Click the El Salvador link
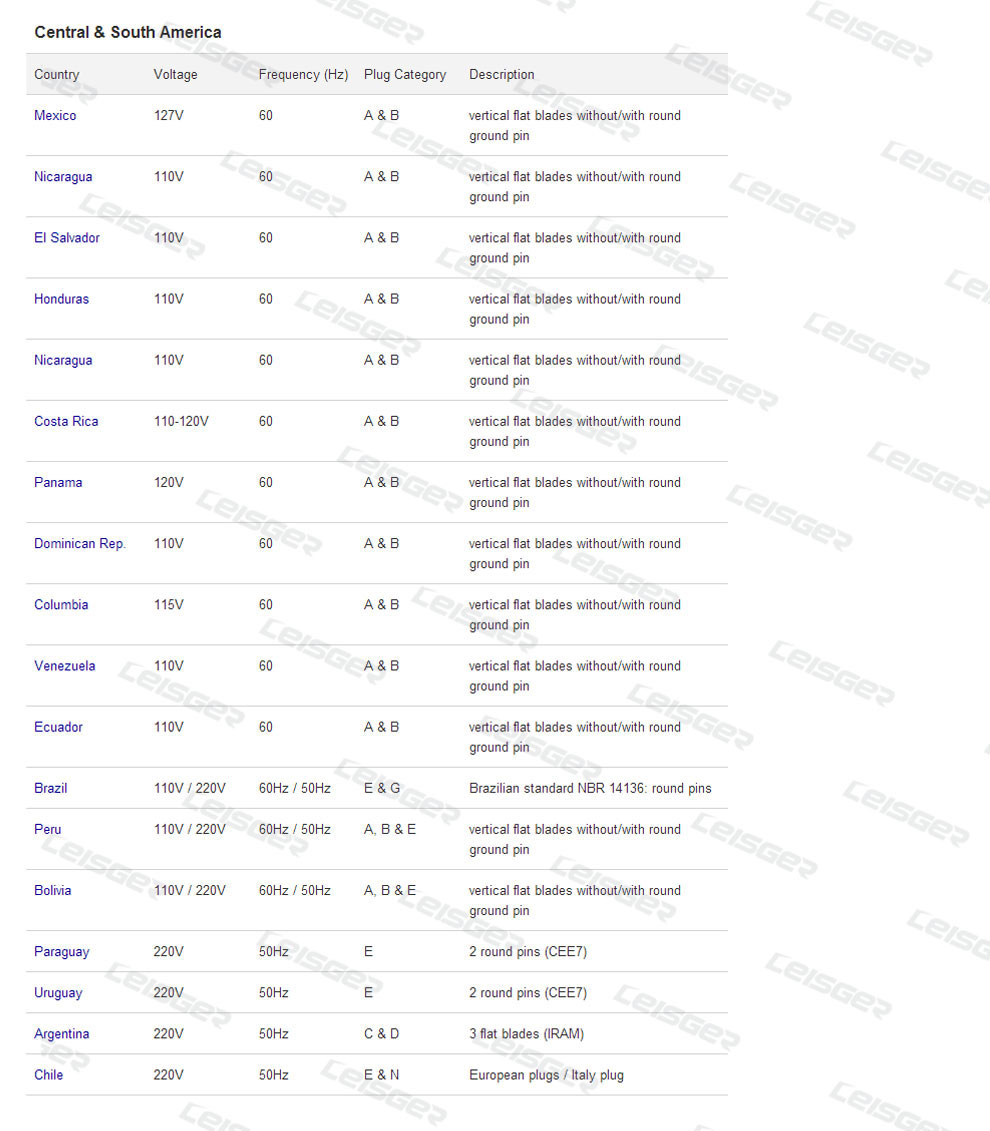This screenshot has width=990, height=1131. (x=66, y=238)
